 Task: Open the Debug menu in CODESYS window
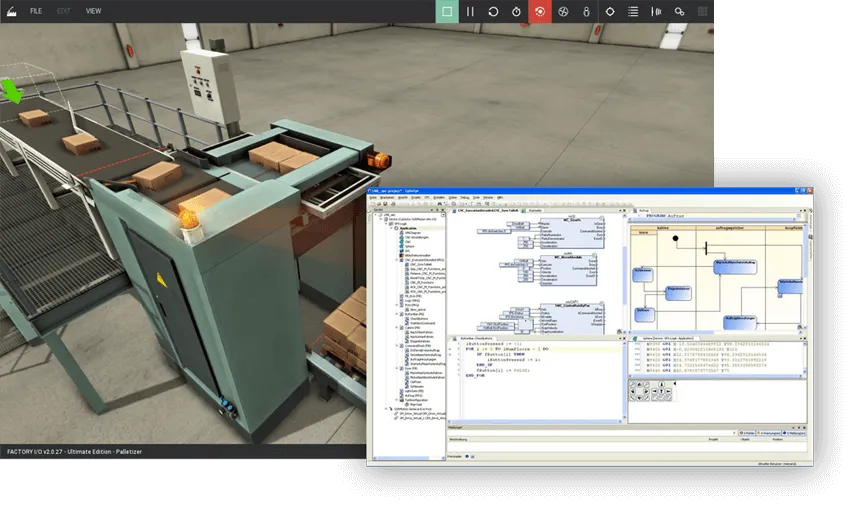pos(465,198)
